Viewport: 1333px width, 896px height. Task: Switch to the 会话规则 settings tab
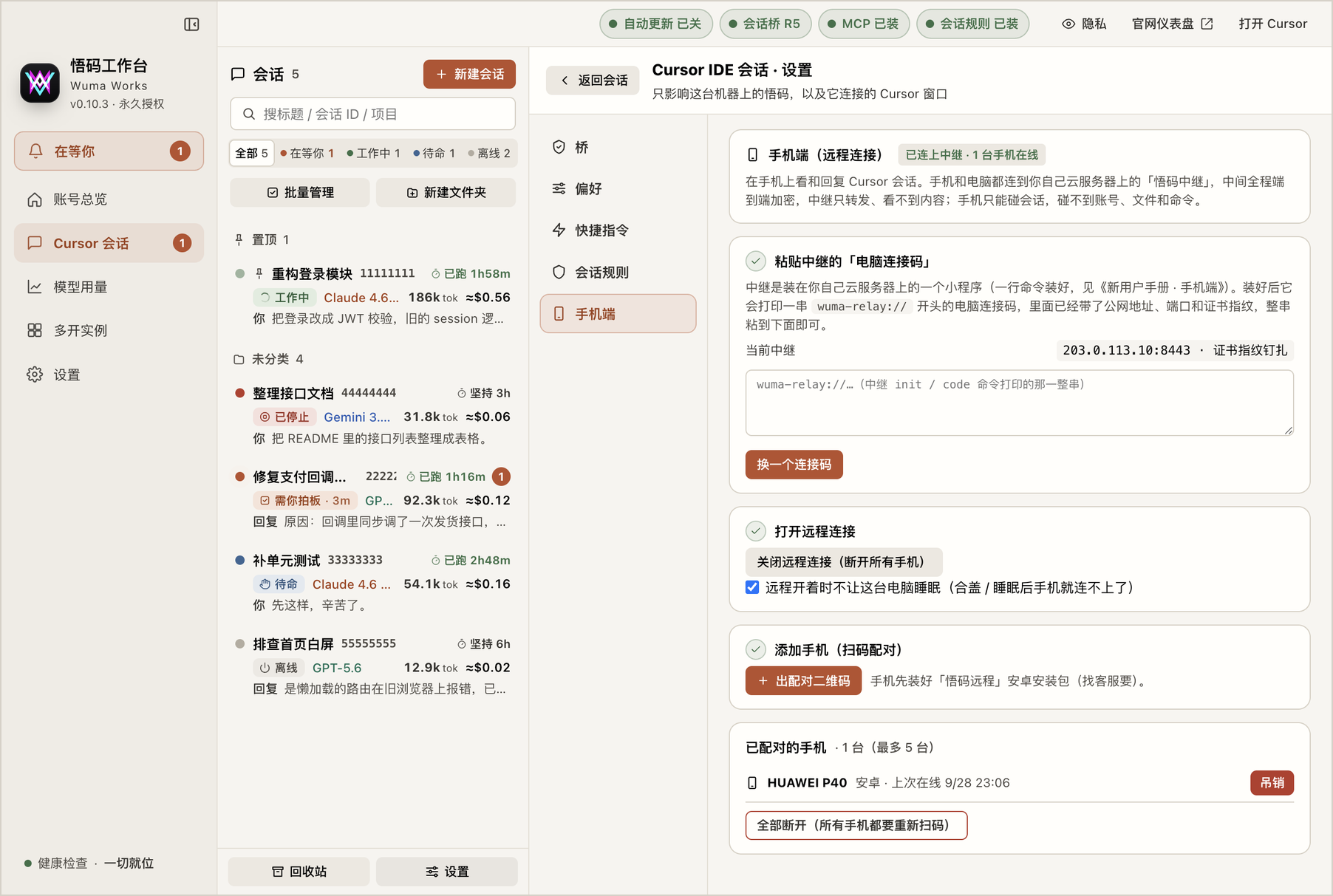(x=618, y=273)
